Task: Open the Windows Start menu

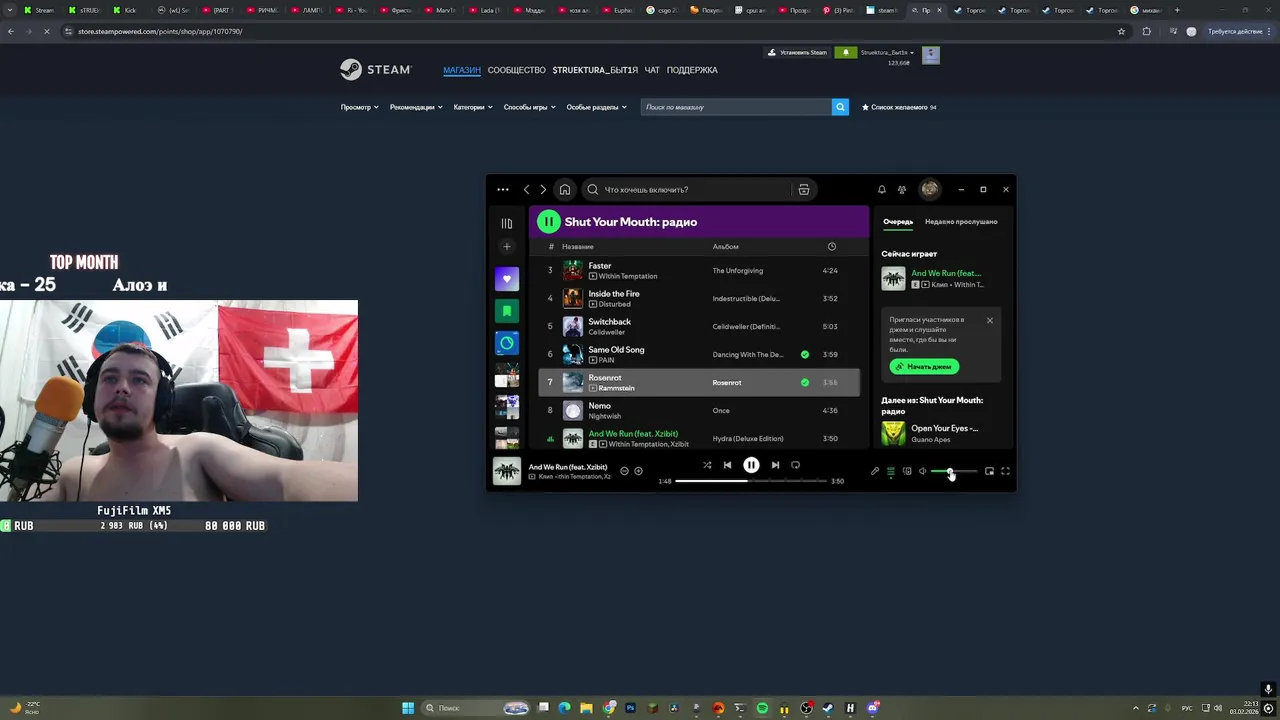Action: (x=408, y=708)
